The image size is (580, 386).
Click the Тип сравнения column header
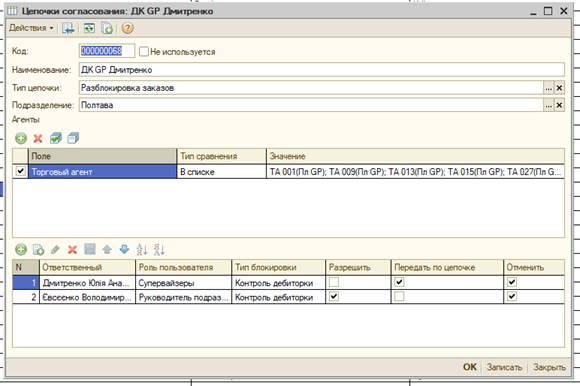(222, 156)
